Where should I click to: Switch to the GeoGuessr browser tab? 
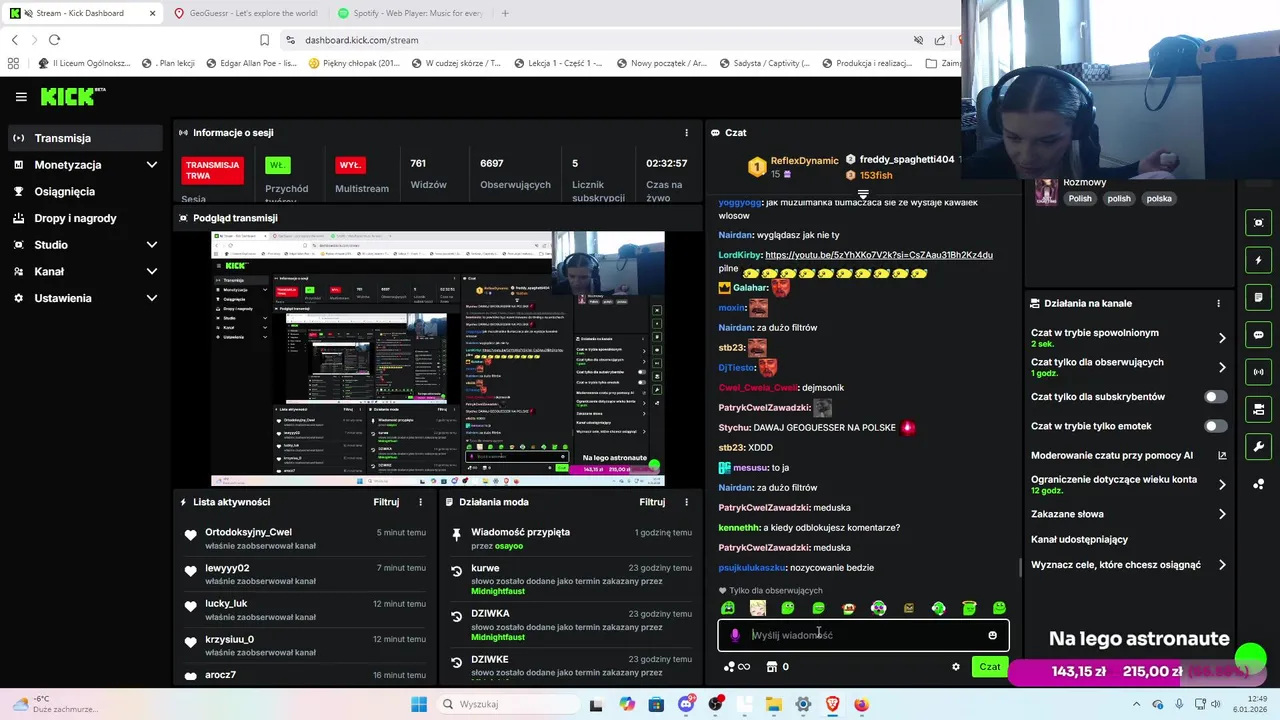[245, 13]
